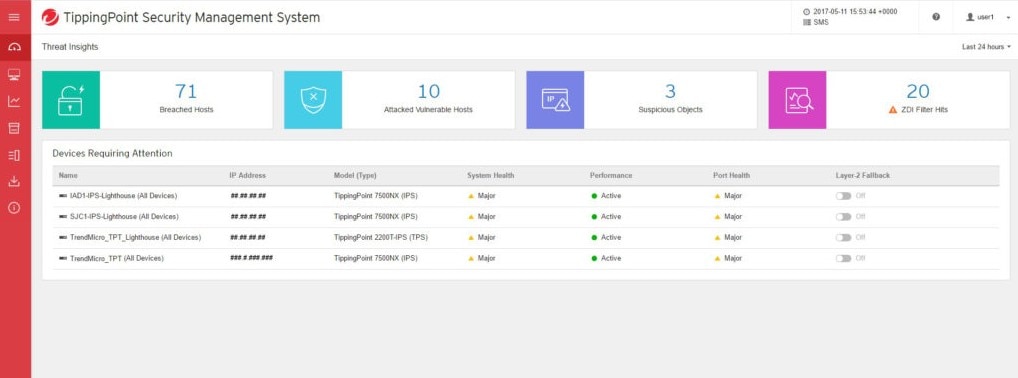This screenshot has height=378, width=1018.
Task: Open TrendMicro_TPT (All Devices) device
Action: (x=116, y=258)
